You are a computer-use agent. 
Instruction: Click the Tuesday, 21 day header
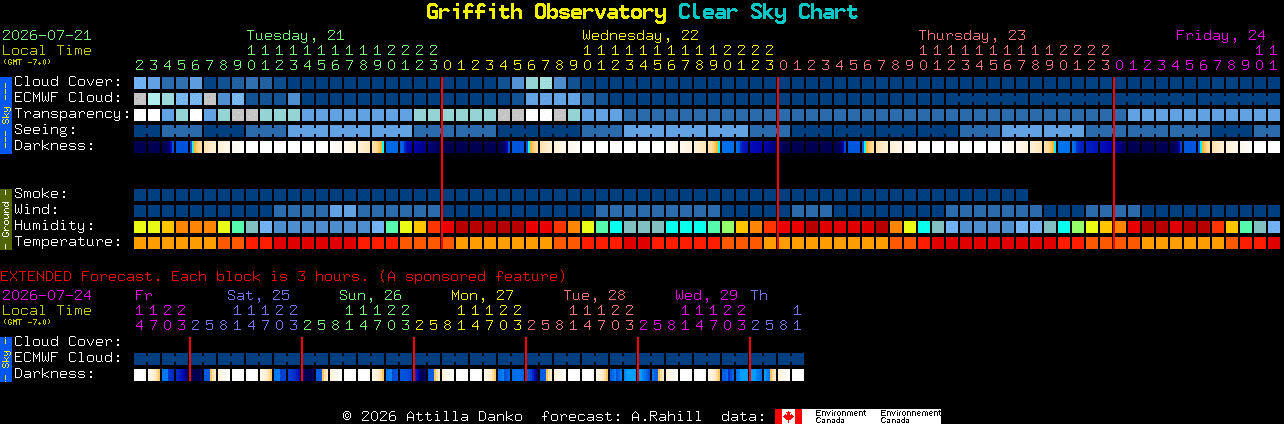295,35
